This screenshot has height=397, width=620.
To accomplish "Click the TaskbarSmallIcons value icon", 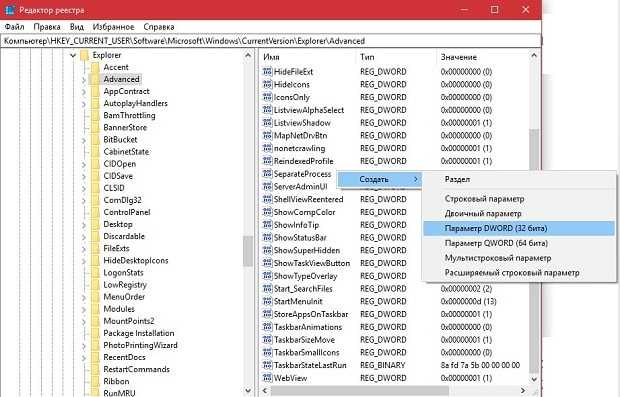I will coord(267,352).
